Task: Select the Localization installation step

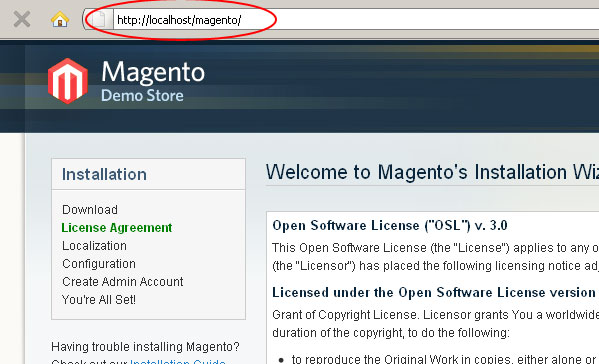Action: click(x=94, y=246)
